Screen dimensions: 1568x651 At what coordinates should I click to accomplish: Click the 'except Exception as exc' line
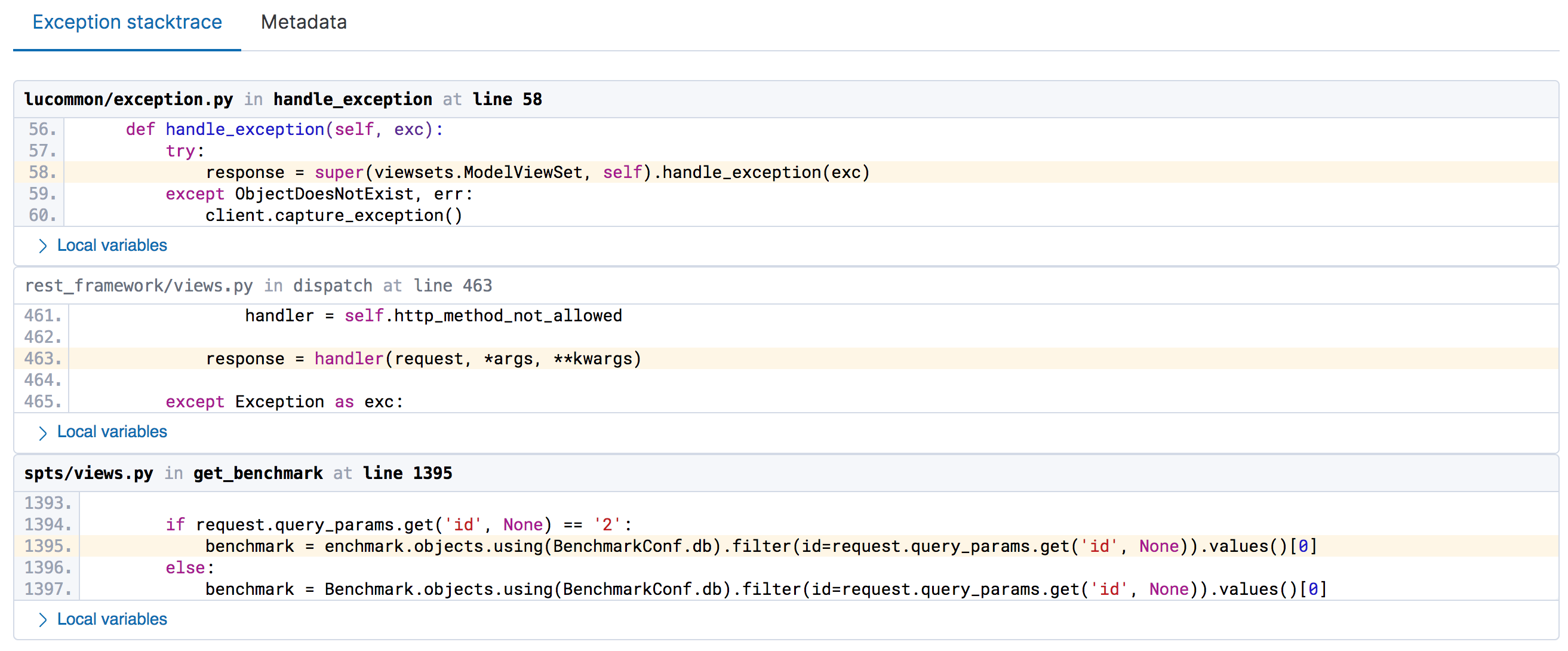[x=284, y=402]
